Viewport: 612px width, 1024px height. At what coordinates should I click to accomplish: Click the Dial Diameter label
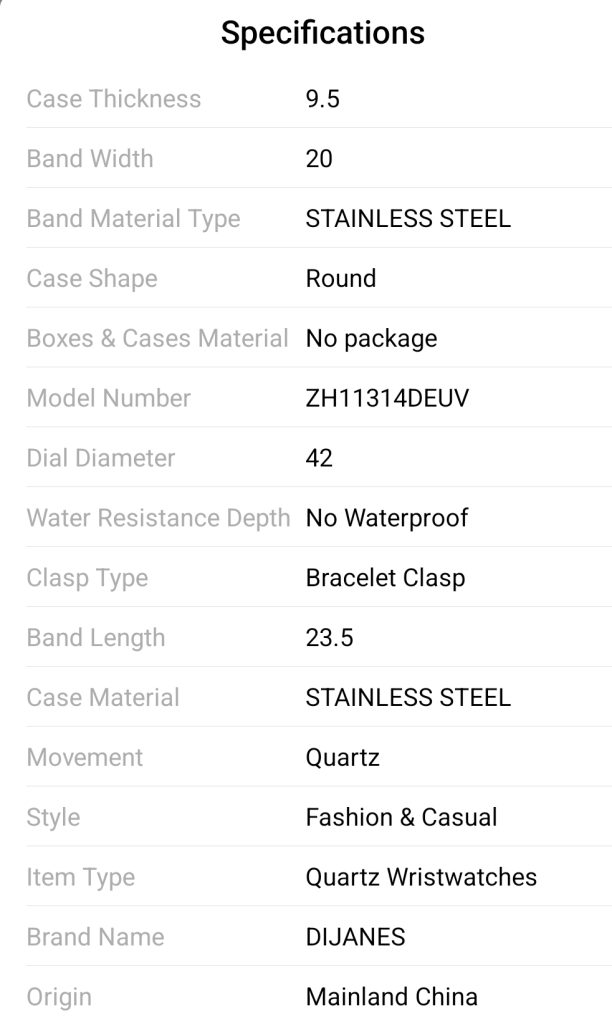101,459
